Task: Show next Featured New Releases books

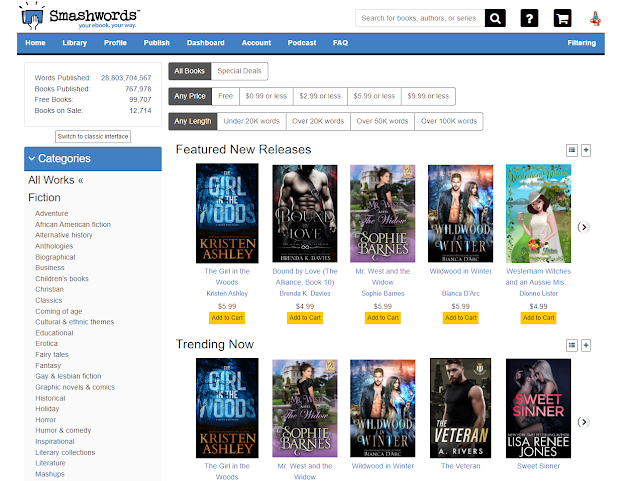Action: pyautogui.click(x=584, y=227)
